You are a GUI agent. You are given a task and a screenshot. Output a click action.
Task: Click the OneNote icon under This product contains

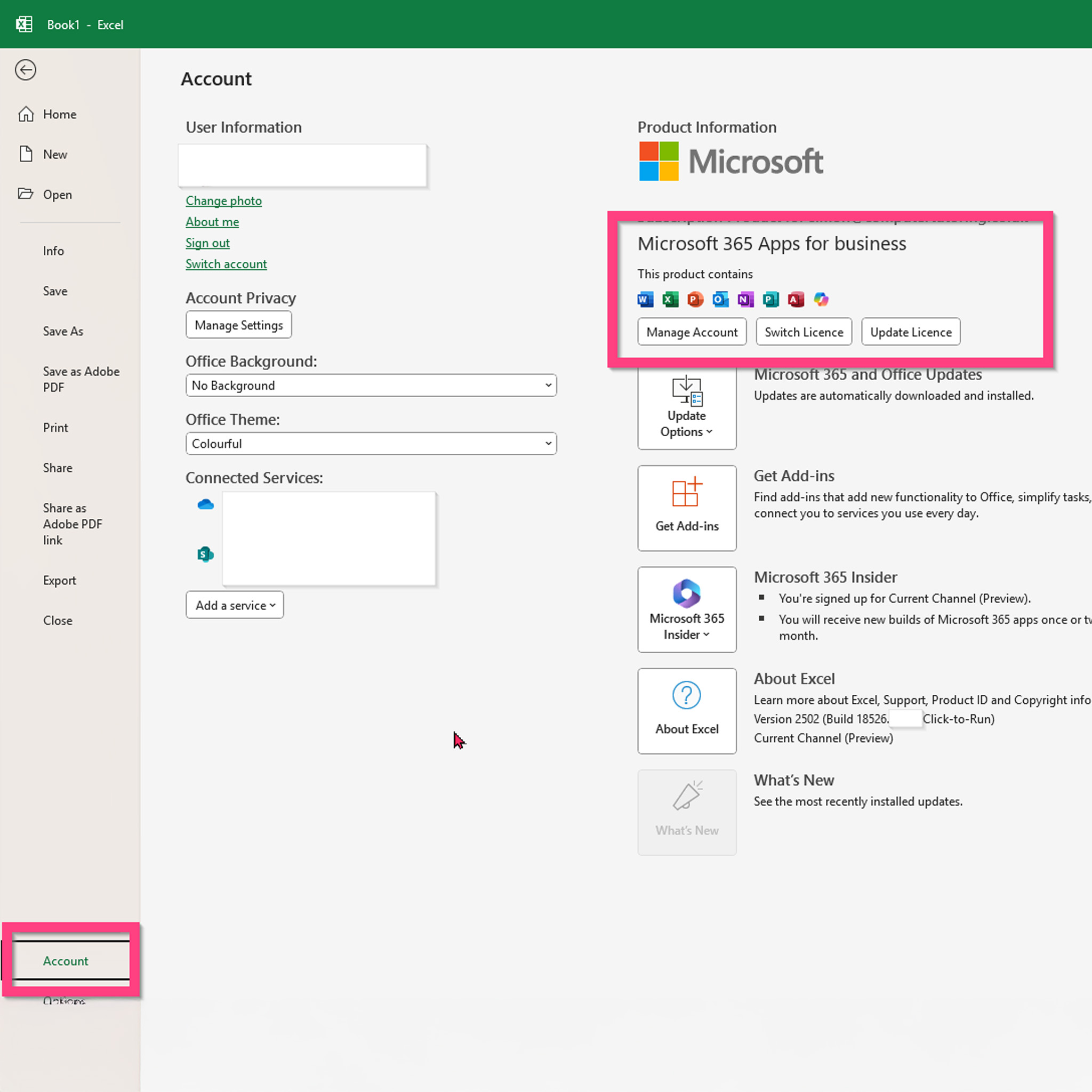coord(745,300)
